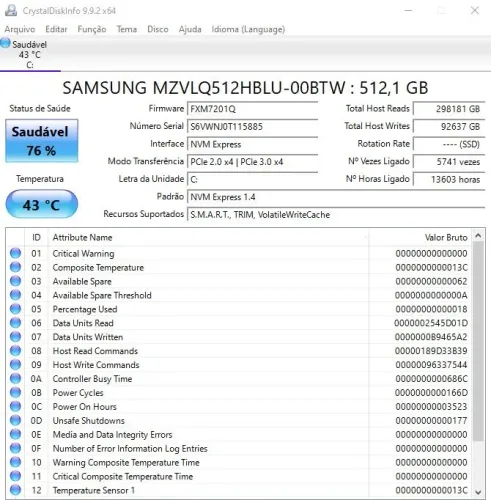Select the Power On Hours attribute name
491x500 pixels.
click(x=85, y=407)
